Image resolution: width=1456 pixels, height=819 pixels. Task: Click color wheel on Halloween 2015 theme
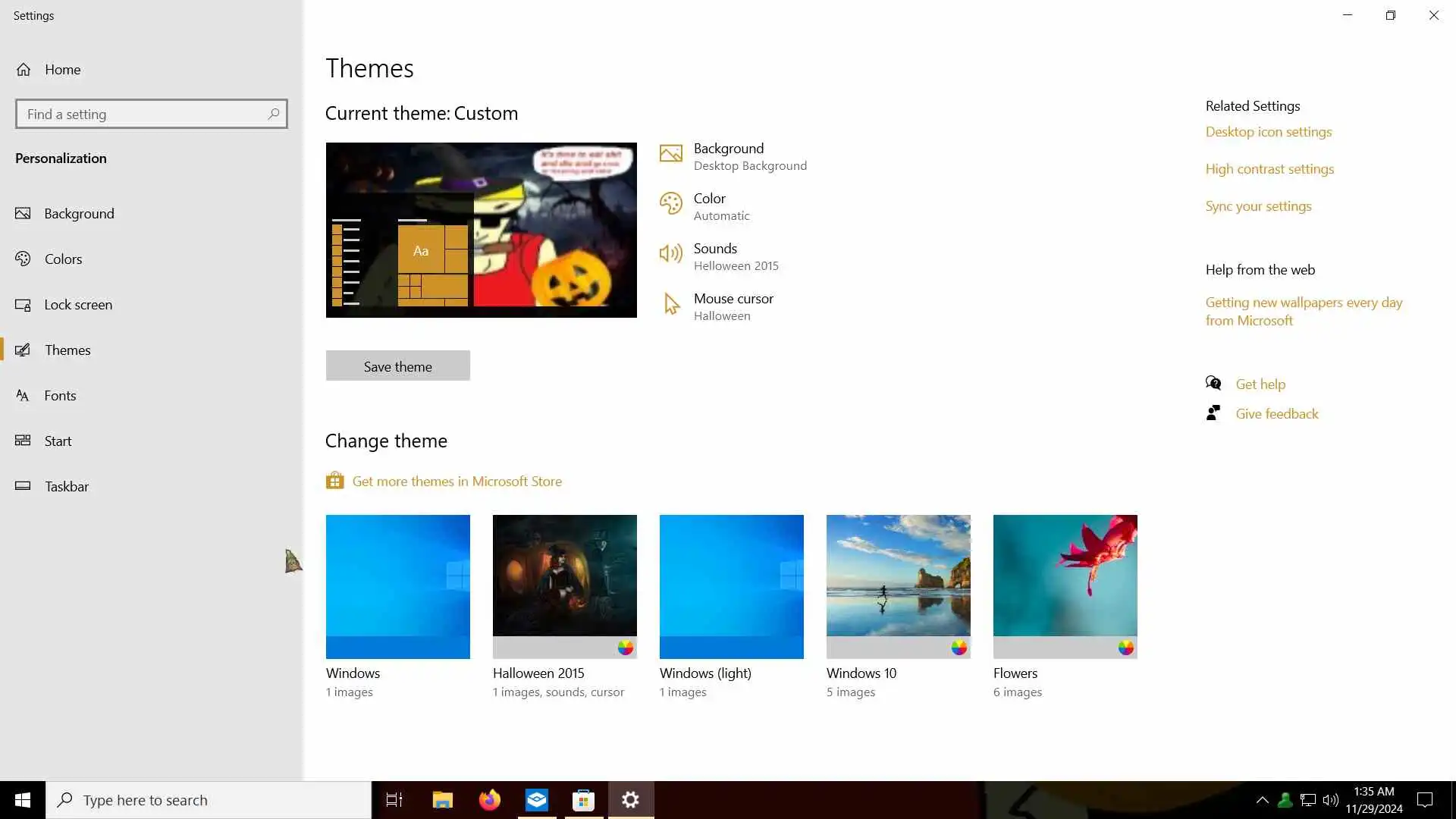(x=625, y=648)
